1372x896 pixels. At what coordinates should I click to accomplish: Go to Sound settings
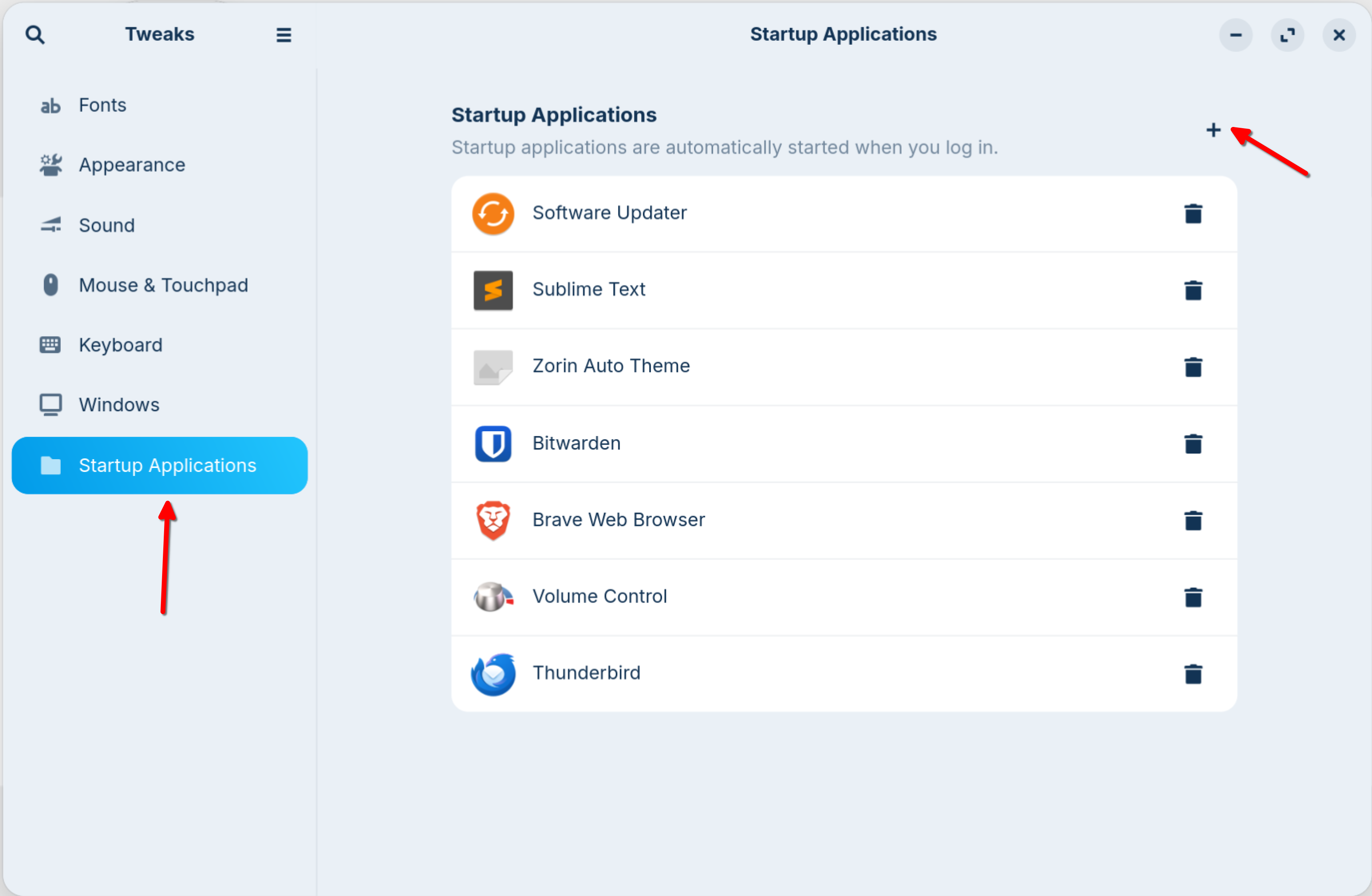(107, 225)
